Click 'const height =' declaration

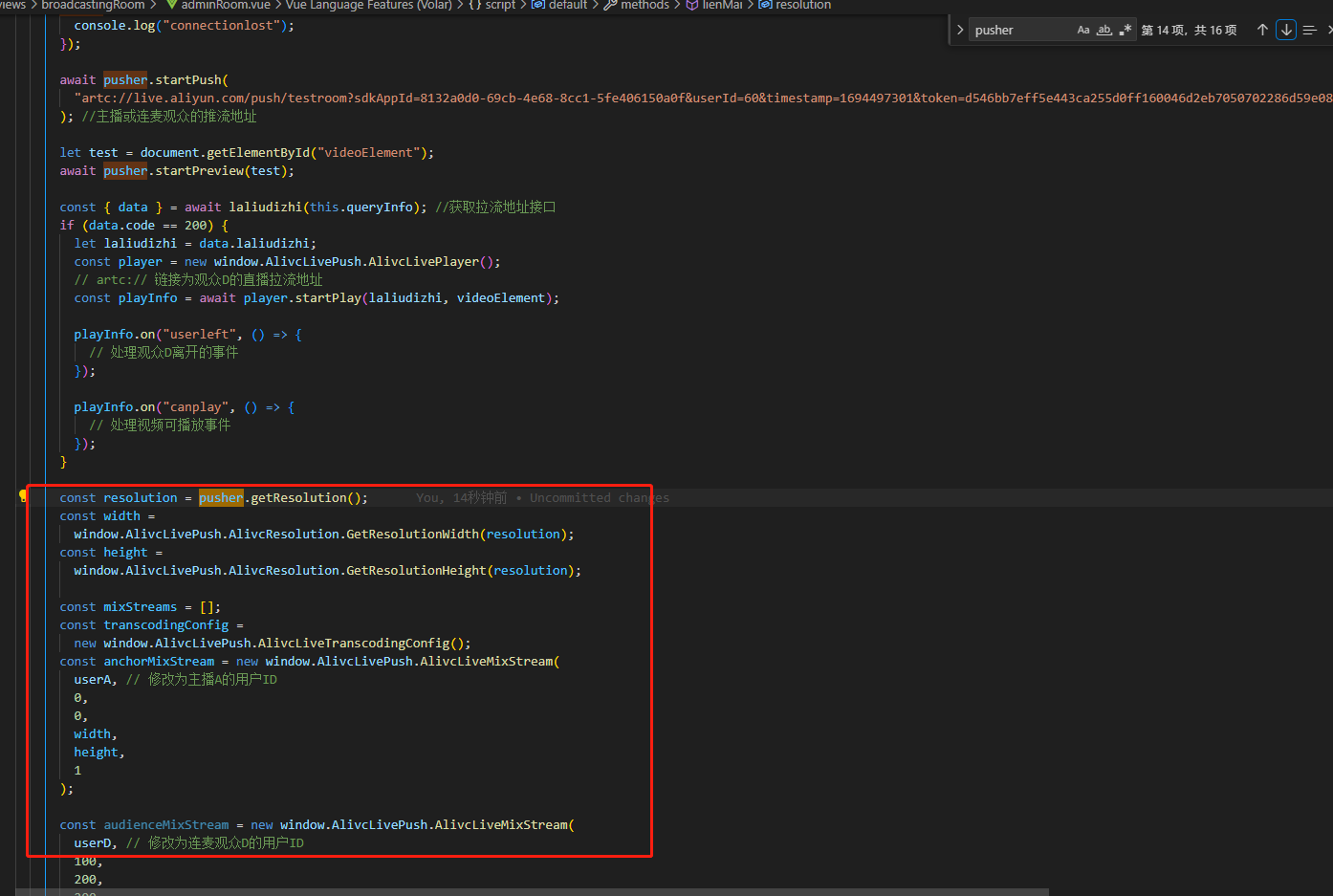[111, 553]
